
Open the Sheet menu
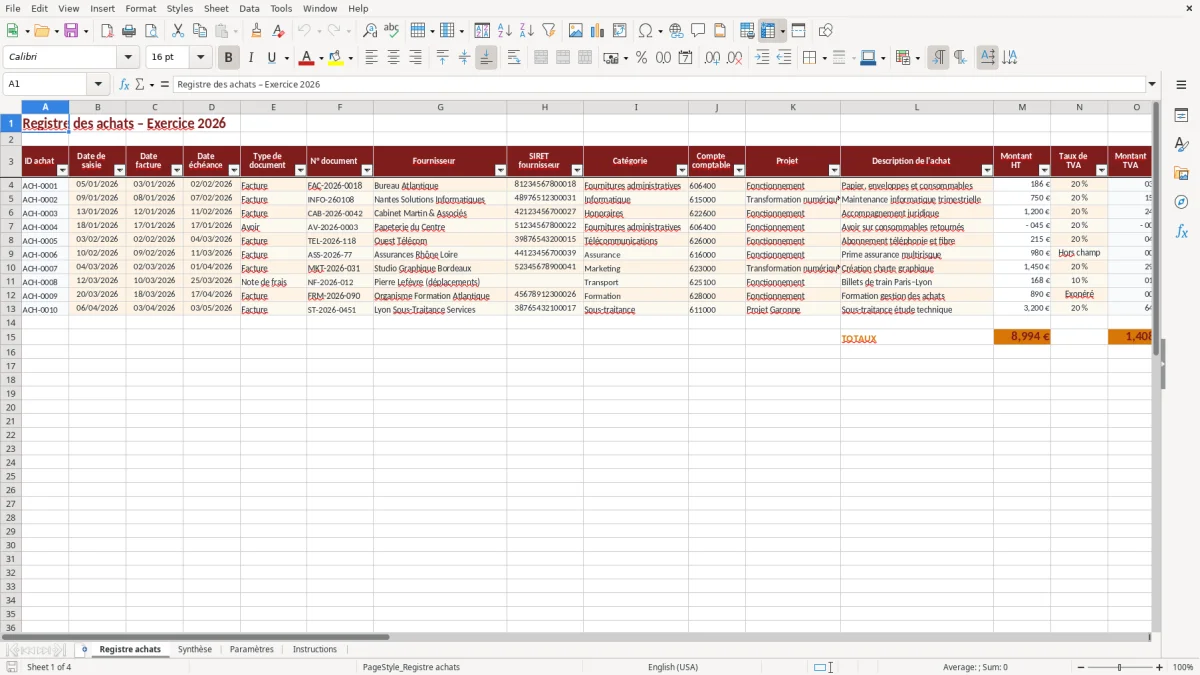tap(216, 8)
